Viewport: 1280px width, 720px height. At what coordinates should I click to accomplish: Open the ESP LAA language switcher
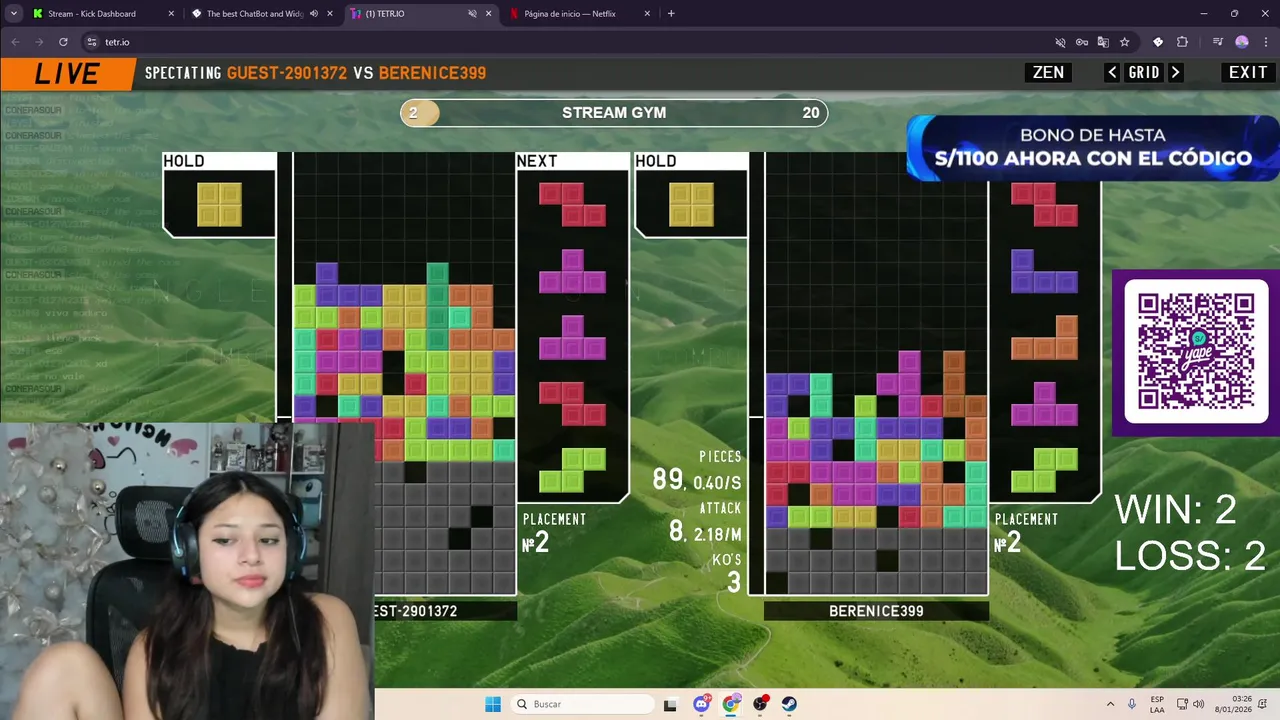(x=1157, y=704)
